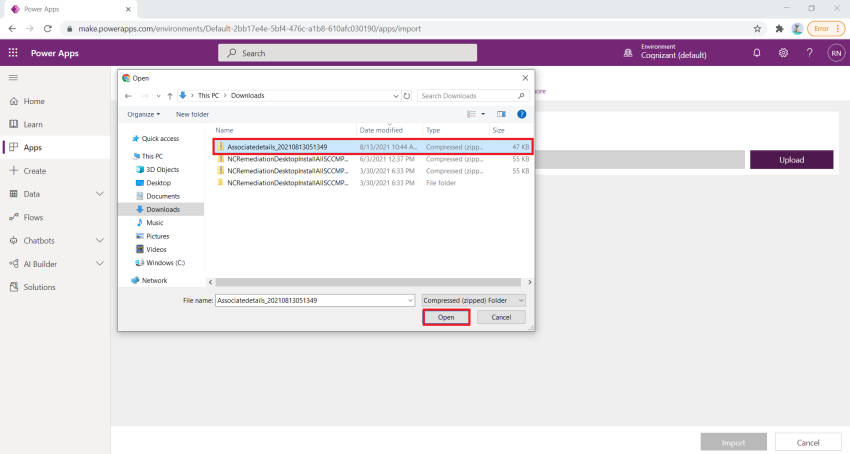Image resolution: width=850 pixels, height=454 pixels.
Task: Open the Chrome extensions puzzle icon
Action: pos(780,29)
